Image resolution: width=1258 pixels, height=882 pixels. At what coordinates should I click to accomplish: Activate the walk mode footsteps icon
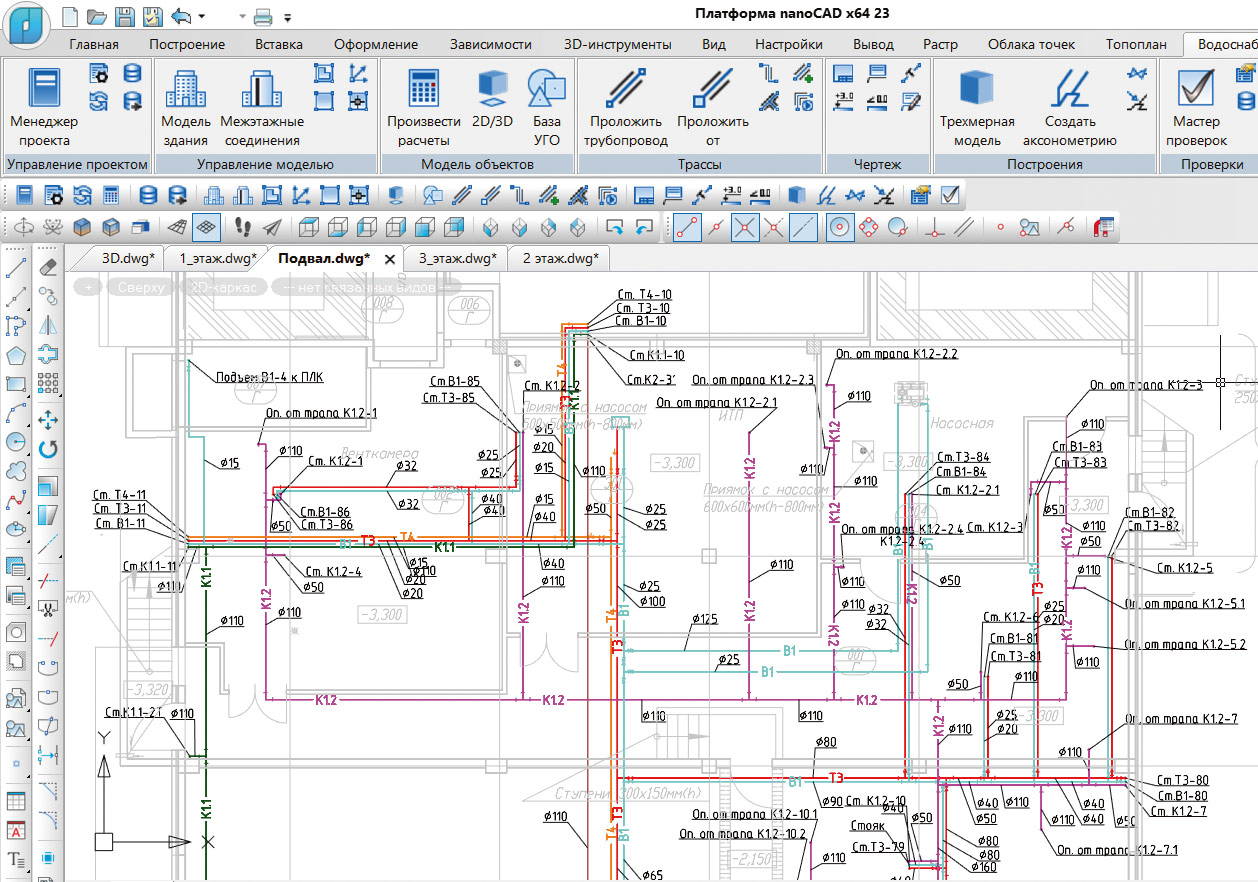pyautogui.click(x=243, y=227)
